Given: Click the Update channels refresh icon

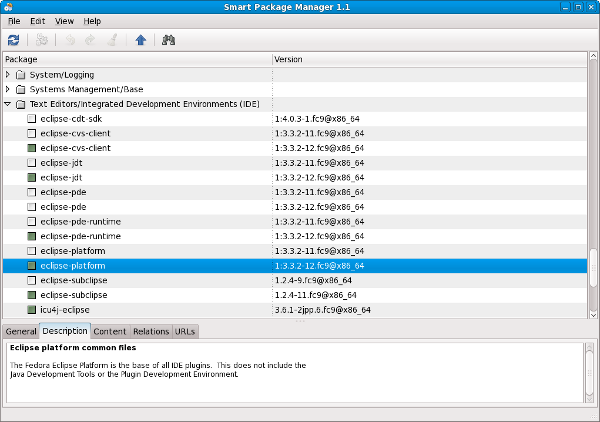Looking at the screenshot, I should click(13, 40).
